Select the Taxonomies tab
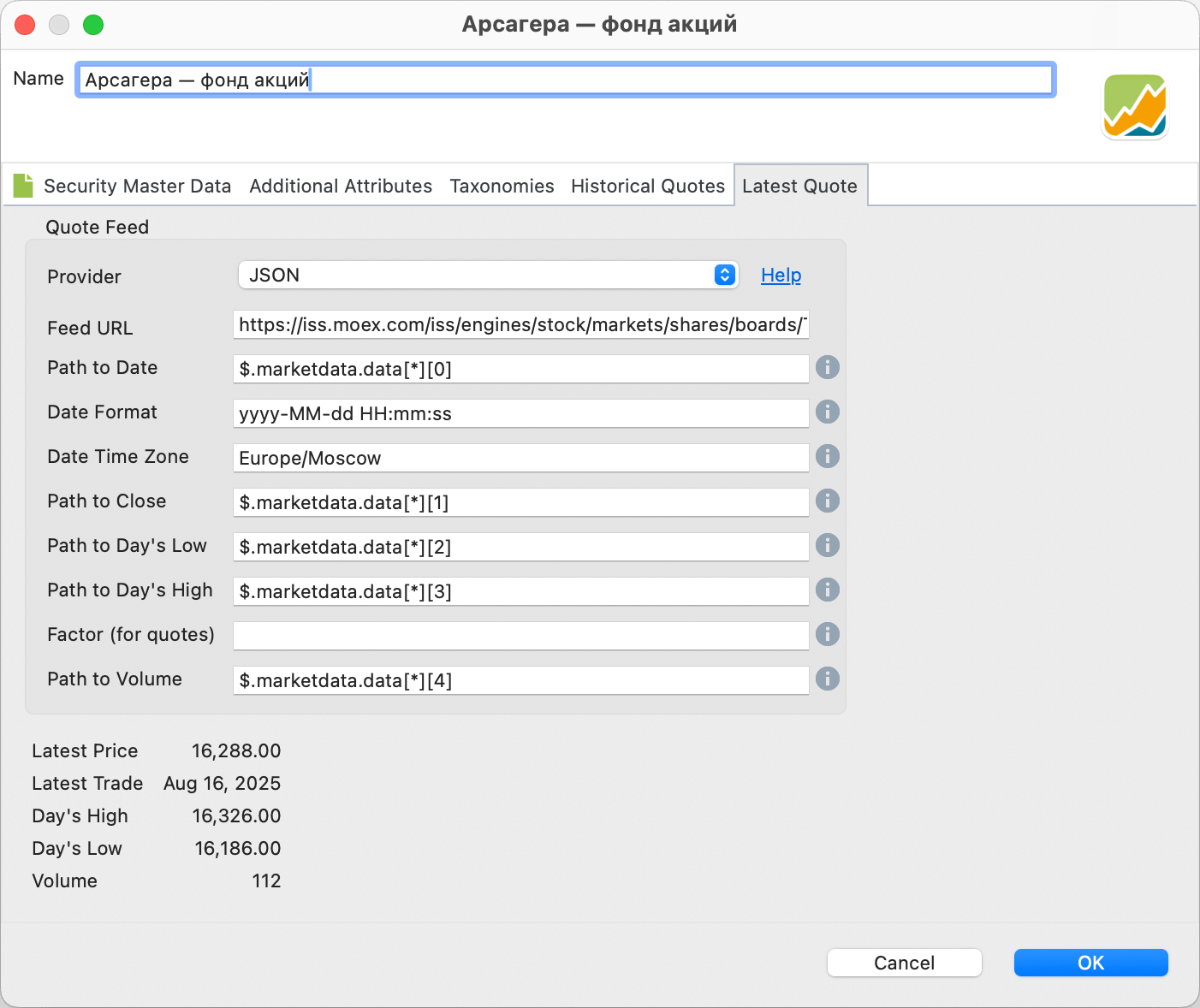The height and width of the screenshot is (1008, 1200). [502, 186]
